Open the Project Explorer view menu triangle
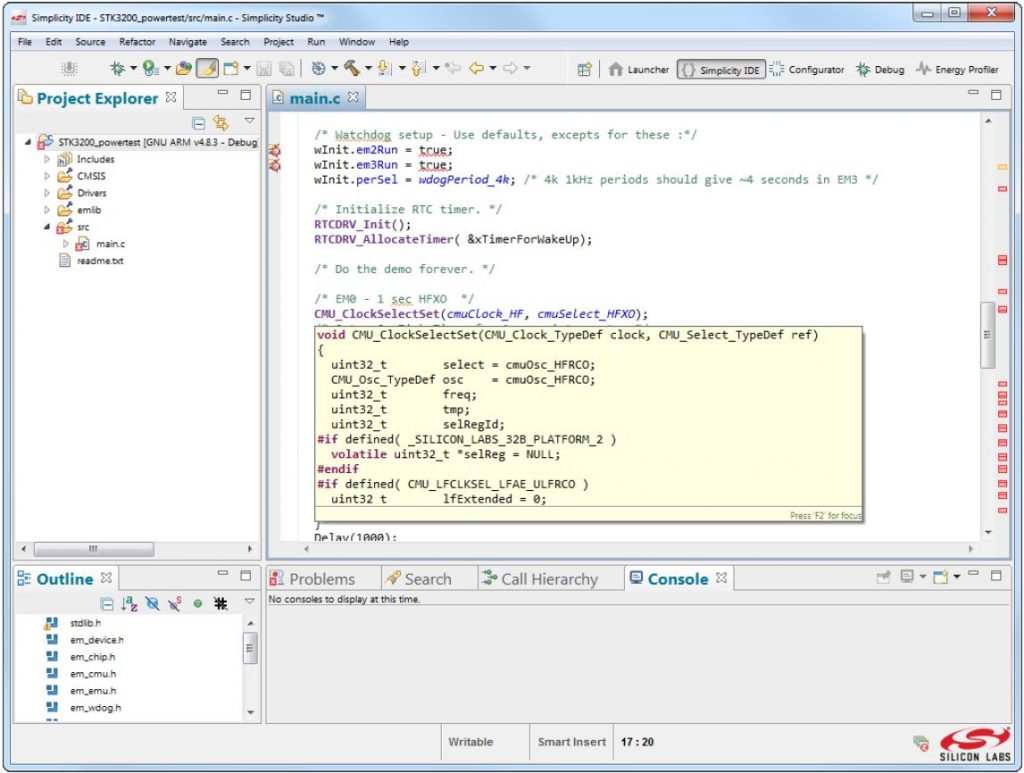 point(249,121)
